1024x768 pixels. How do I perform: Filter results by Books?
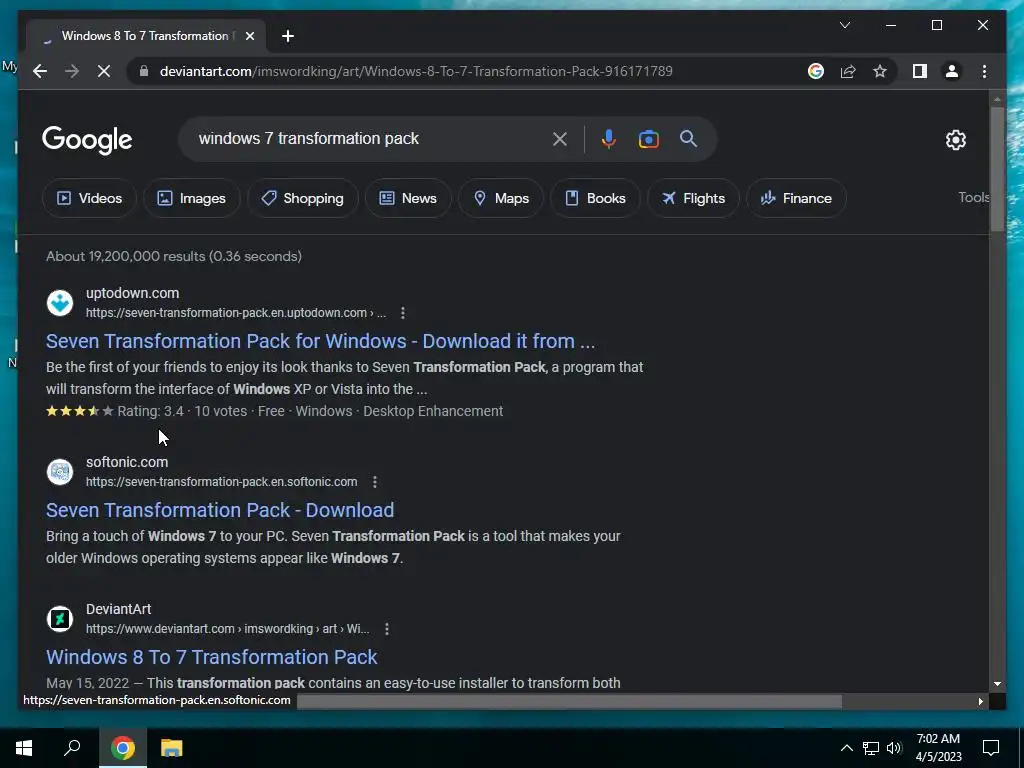595,198
